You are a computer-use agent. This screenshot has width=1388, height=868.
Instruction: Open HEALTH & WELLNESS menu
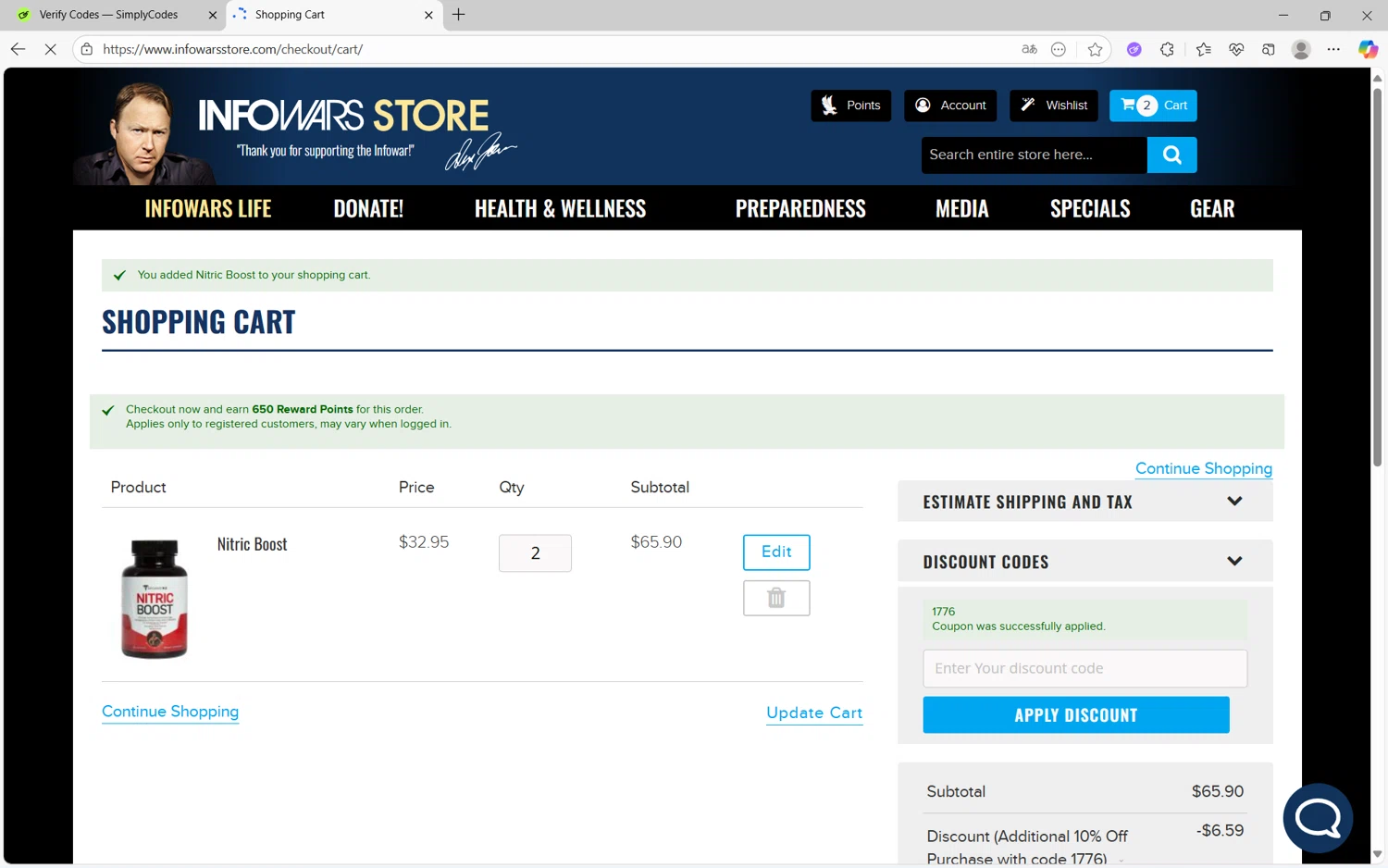click(560, 208)
